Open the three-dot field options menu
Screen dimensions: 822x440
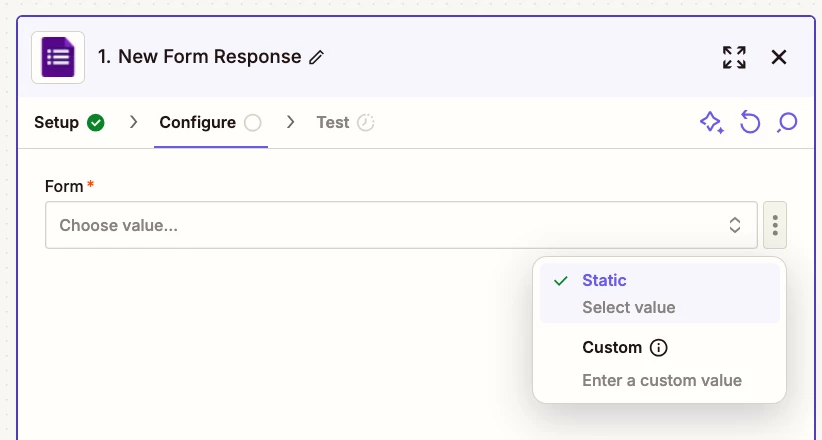[775, 226]
